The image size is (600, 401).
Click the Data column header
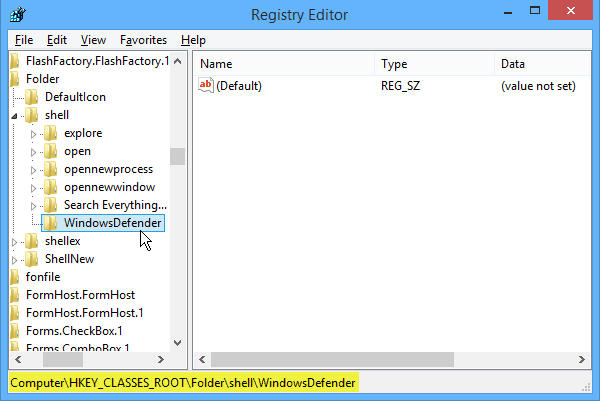click(543, 64)
